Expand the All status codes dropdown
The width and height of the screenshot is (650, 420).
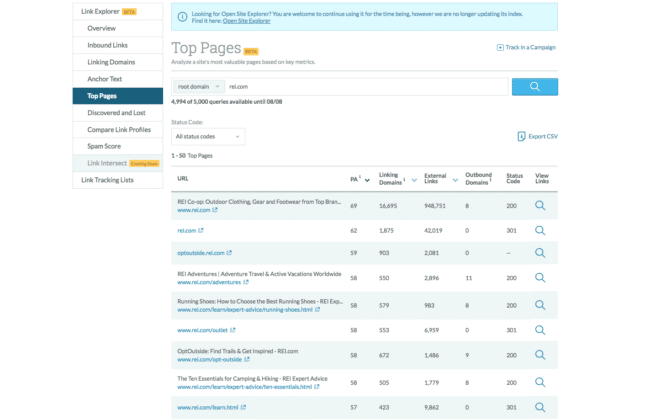[208, 136]
